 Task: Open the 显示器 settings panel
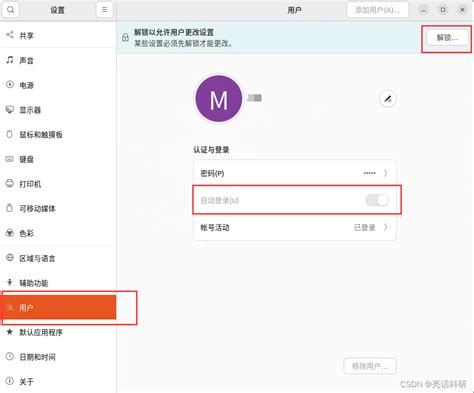coord(58,110)
